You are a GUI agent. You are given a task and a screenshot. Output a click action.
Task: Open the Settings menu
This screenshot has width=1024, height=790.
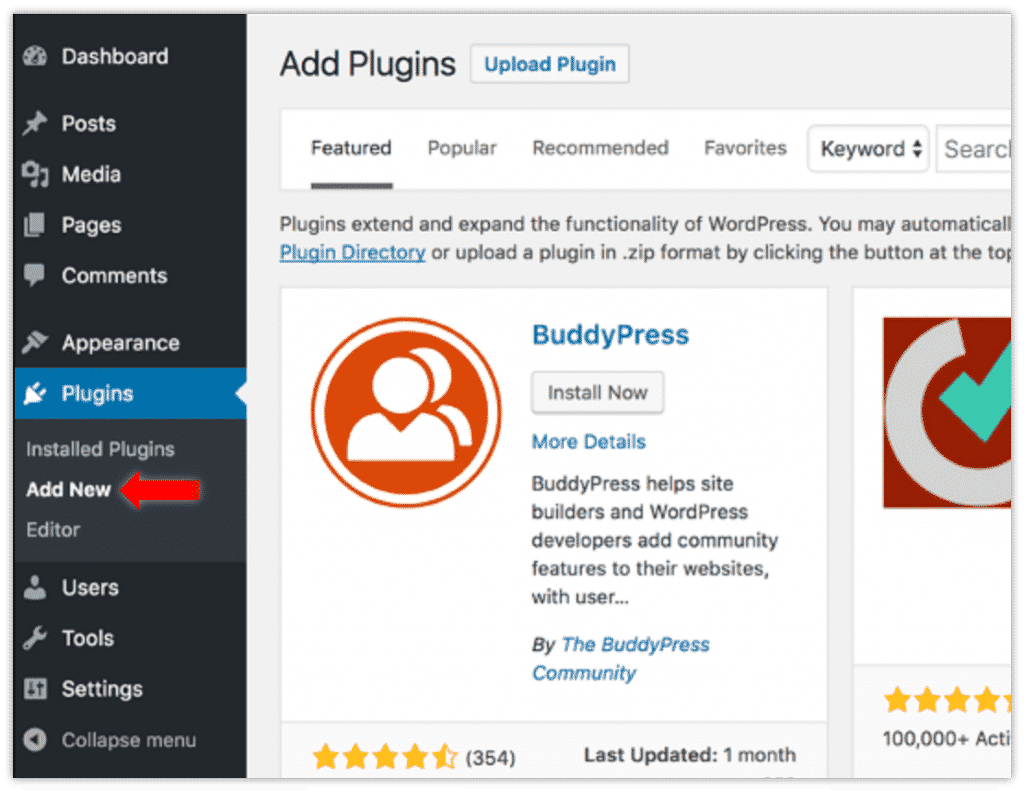102,689
